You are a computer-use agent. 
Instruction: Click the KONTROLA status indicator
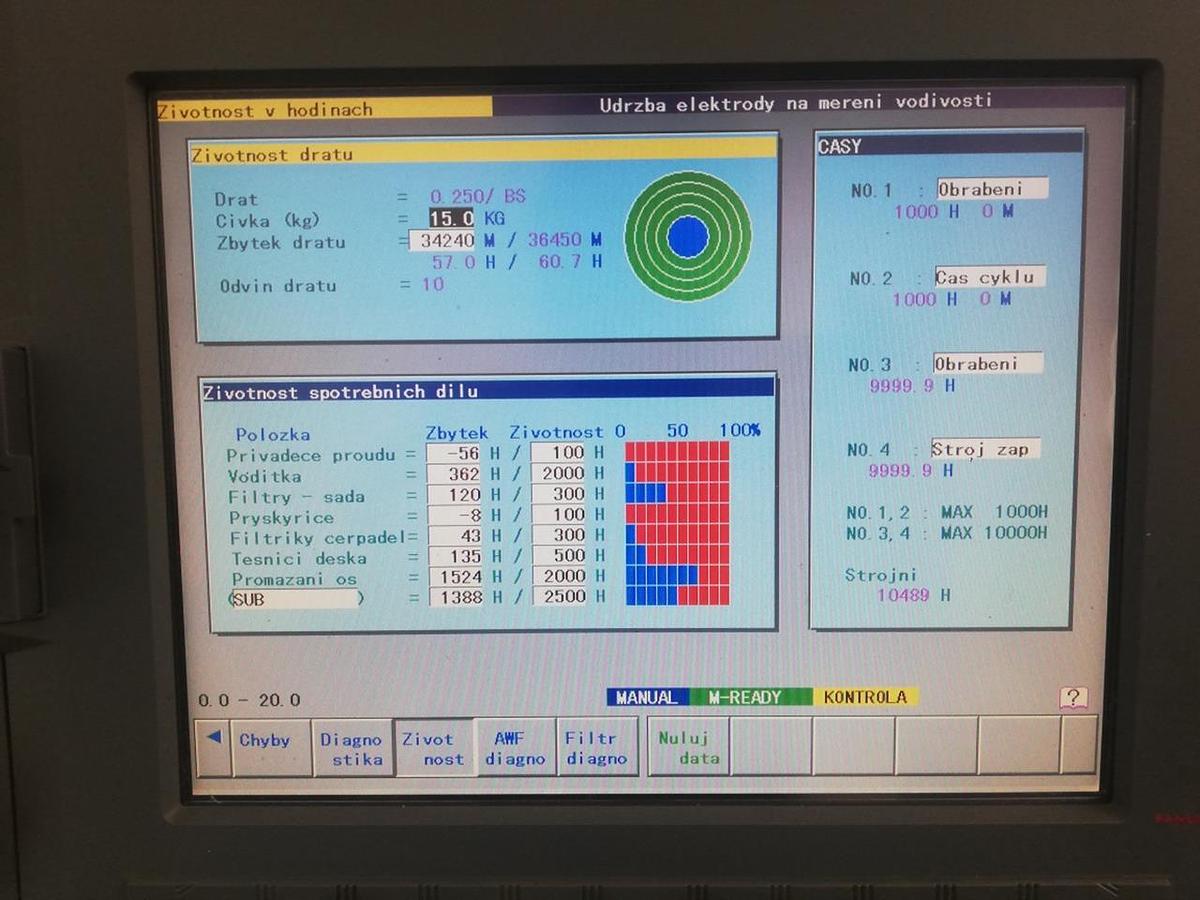[x=865, y=697]
